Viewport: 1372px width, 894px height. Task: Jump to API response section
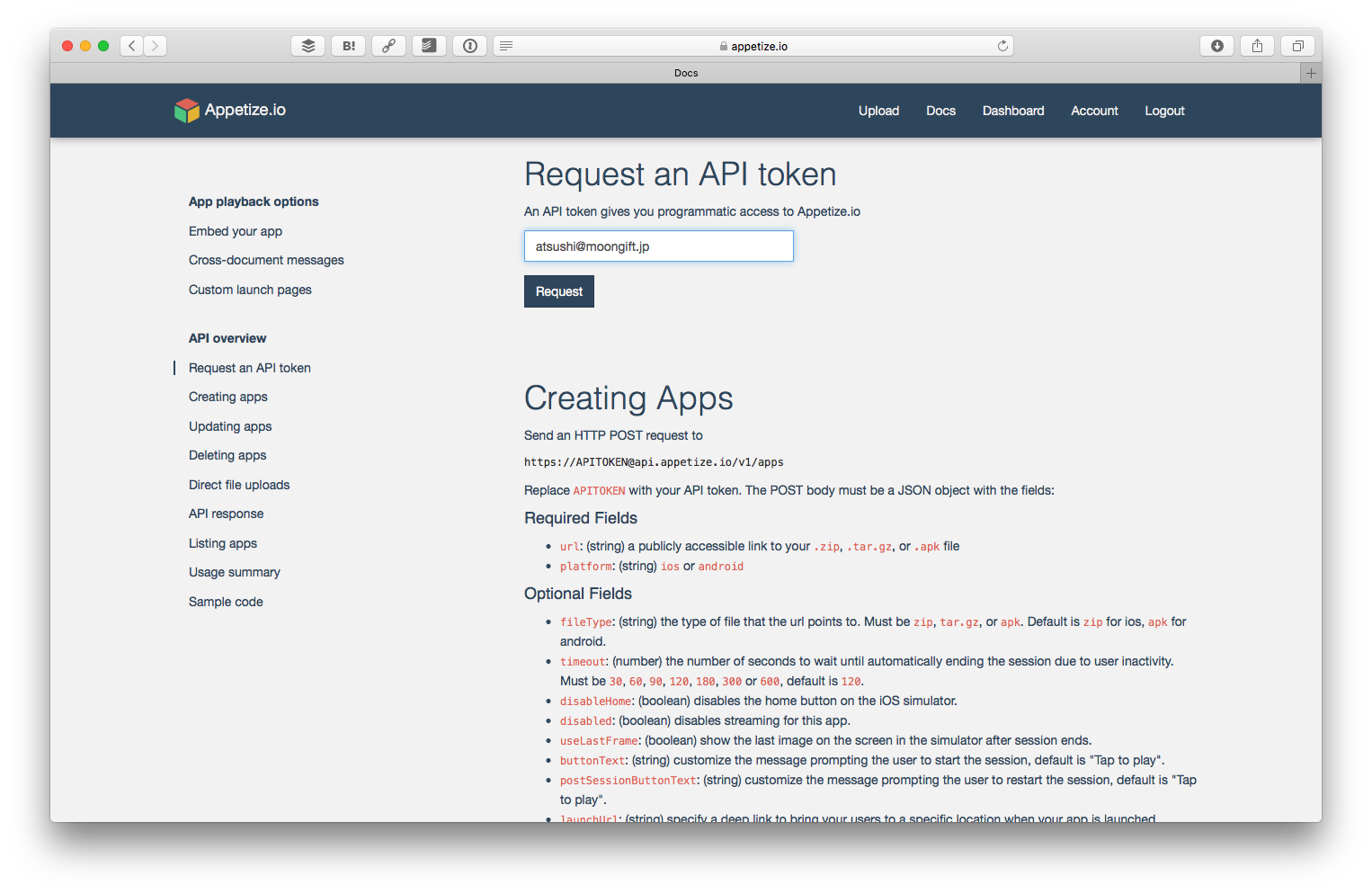click(226, 514)
